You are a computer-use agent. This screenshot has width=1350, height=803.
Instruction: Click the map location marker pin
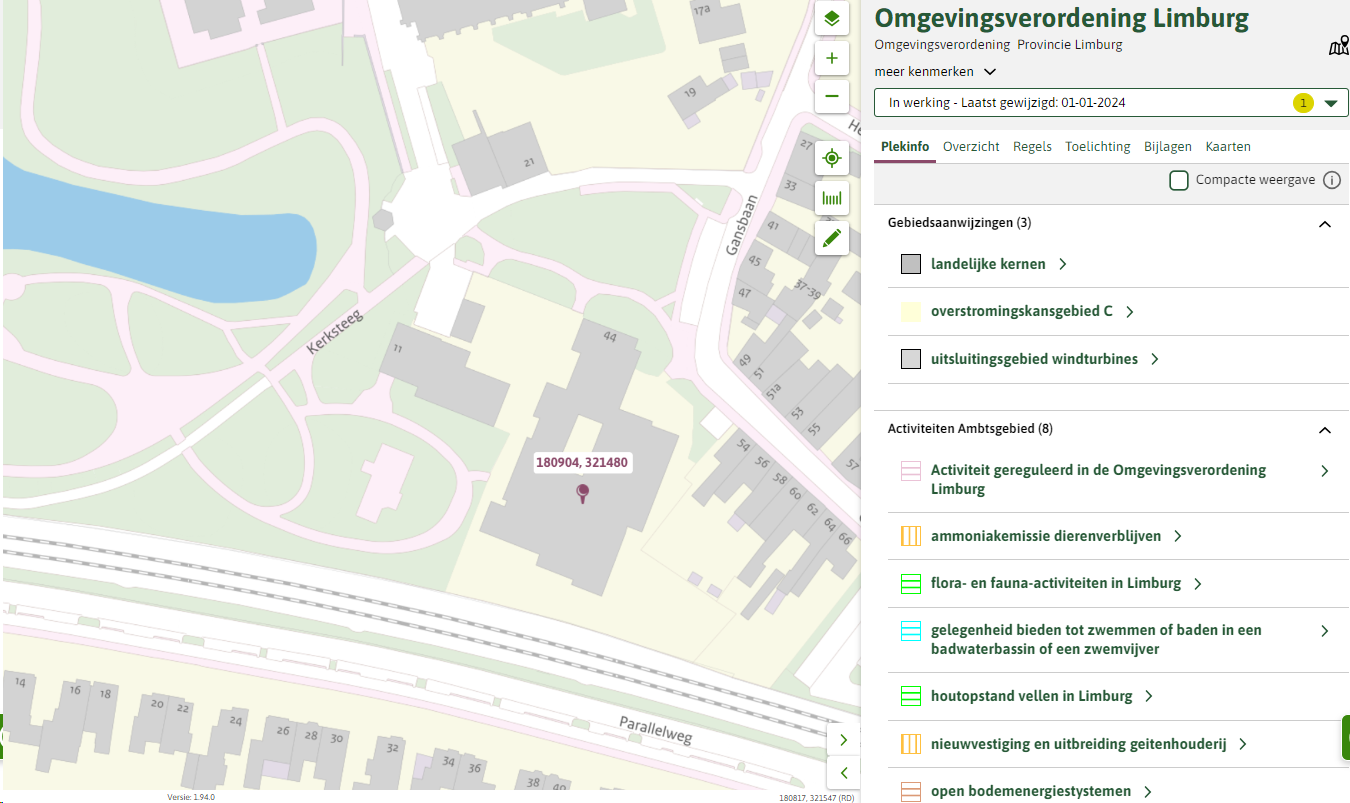[583, 492]
